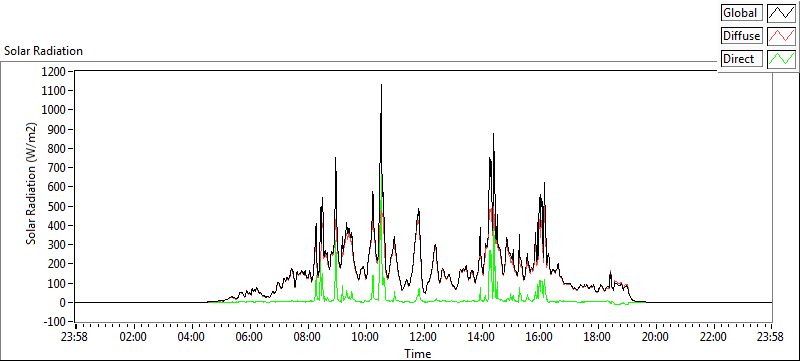This screenshot has width=800, height=361.
Task: Click the Solar Radiation graph title
Action: 43,51
